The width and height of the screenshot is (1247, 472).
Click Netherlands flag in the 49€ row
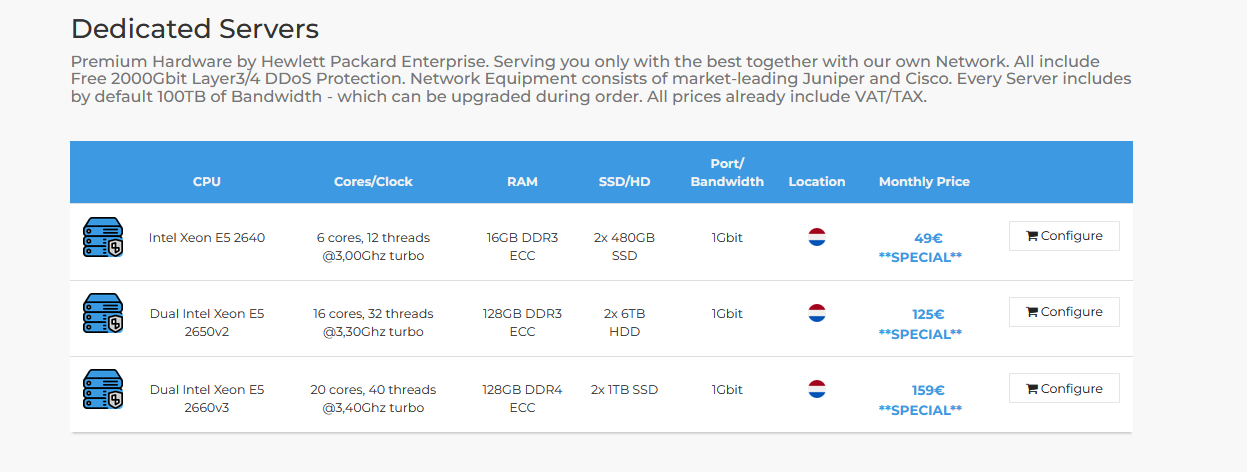[817, 237]
